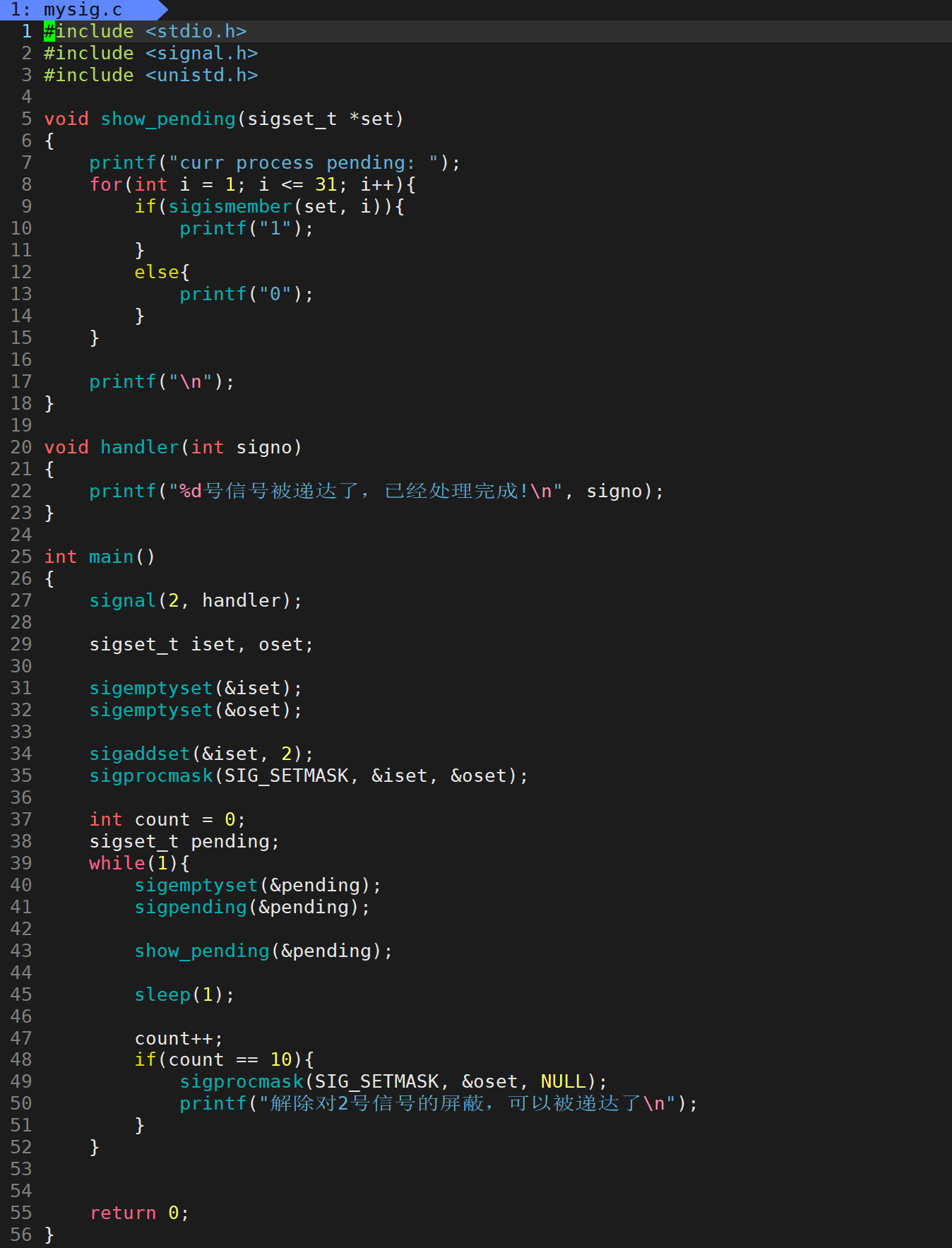The width and height of the screenshot is (952, 1248).
Task: Click the printf("\n") statement
Action: 162,381
